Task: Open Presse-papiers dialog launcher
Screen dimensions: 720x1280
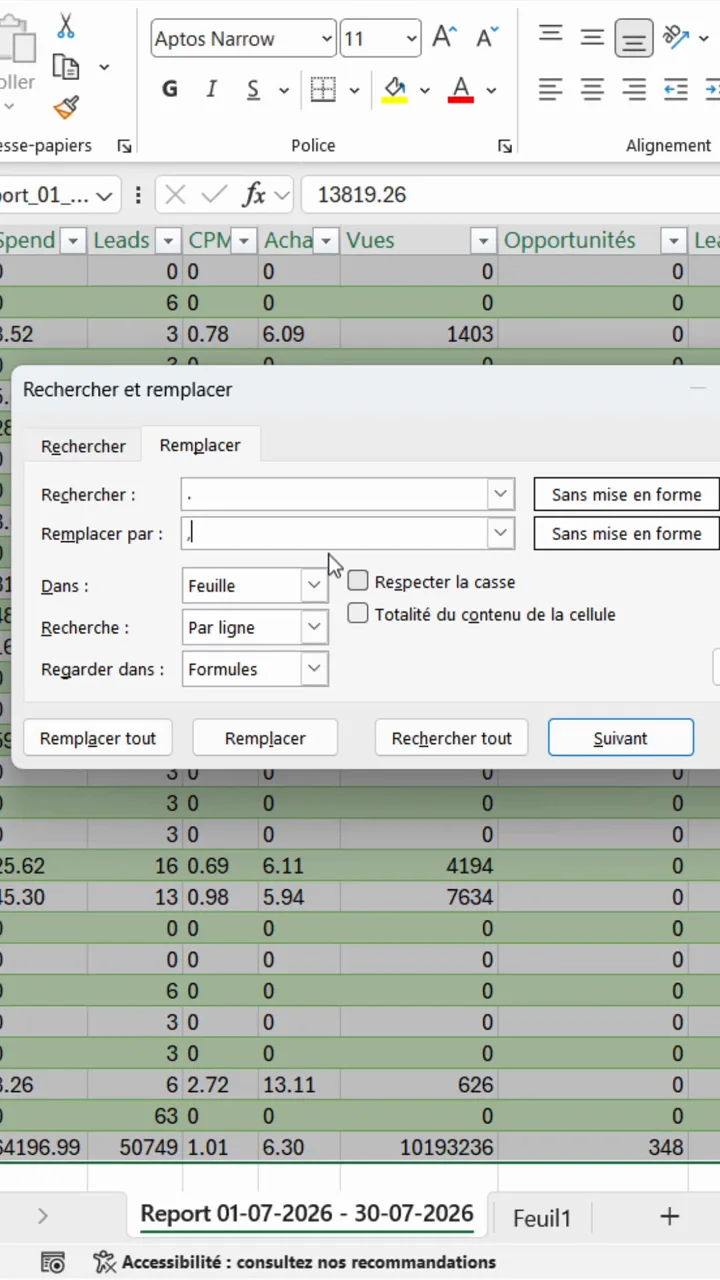Action: [124, 146]
